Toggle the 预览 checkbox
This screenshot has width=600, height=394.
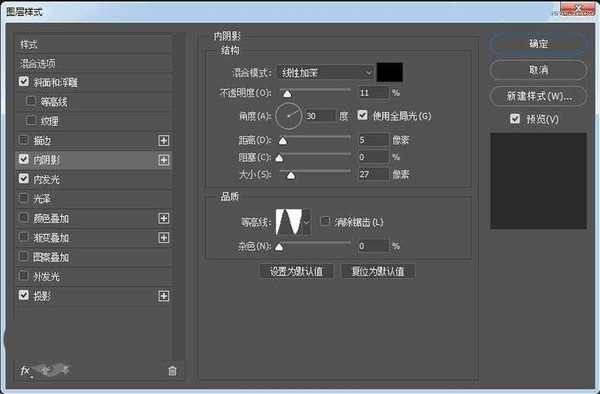(515, 119)
